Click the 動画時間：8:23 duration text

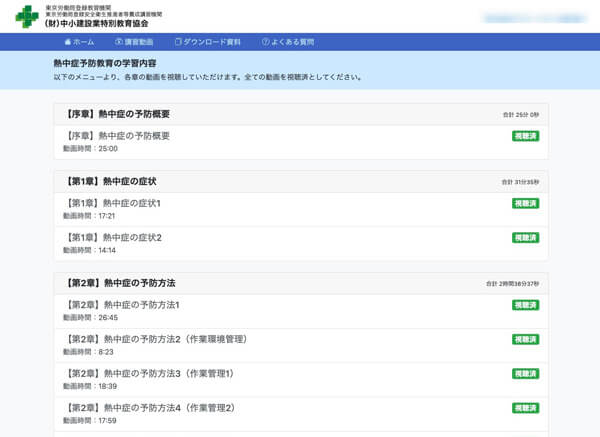88,352
